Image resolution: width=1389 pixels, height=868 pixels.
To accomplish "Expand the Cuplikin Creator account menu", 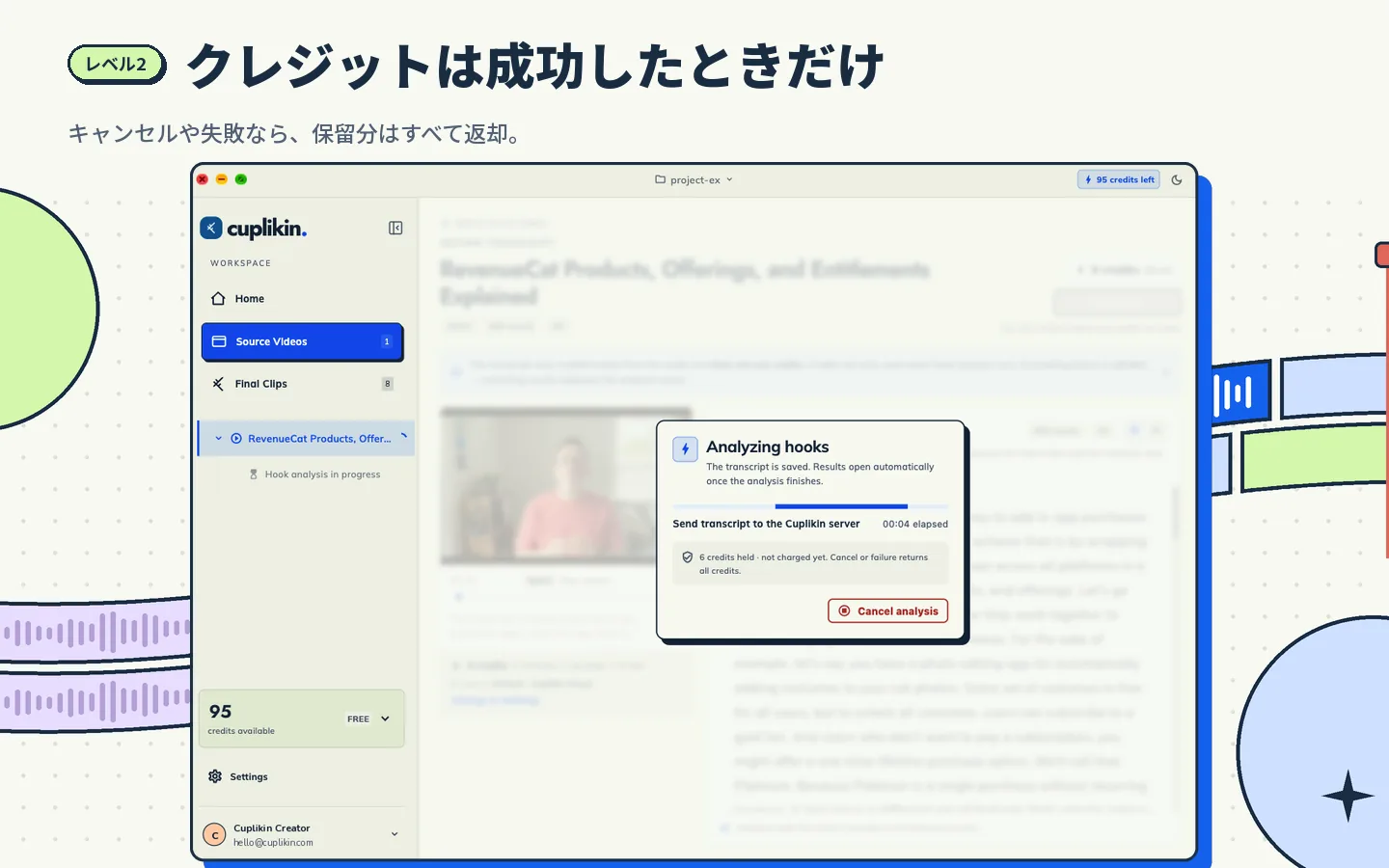I will tap(395, 834).
